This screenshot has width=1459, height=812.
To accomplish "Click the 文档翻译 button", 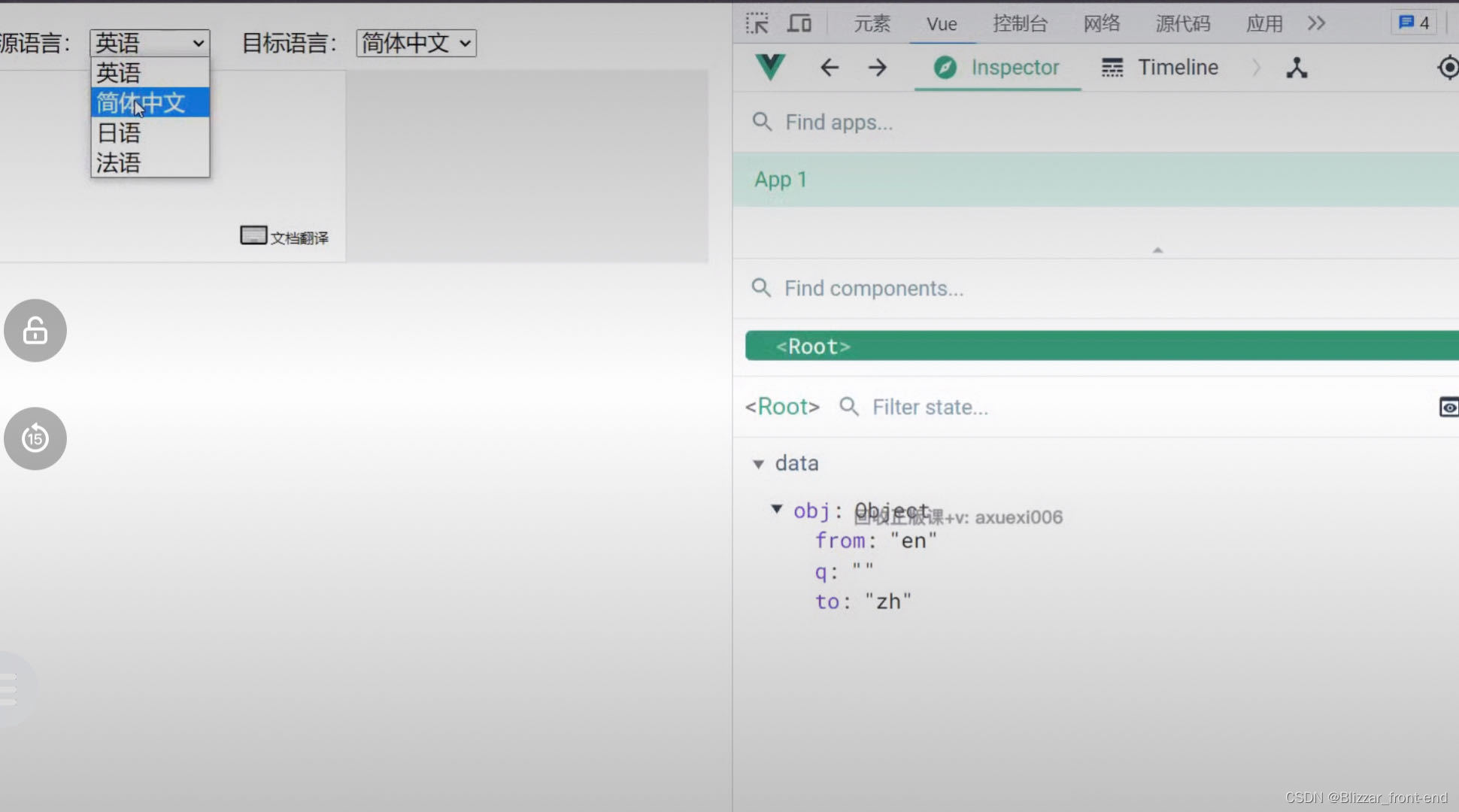I will 284,237.
